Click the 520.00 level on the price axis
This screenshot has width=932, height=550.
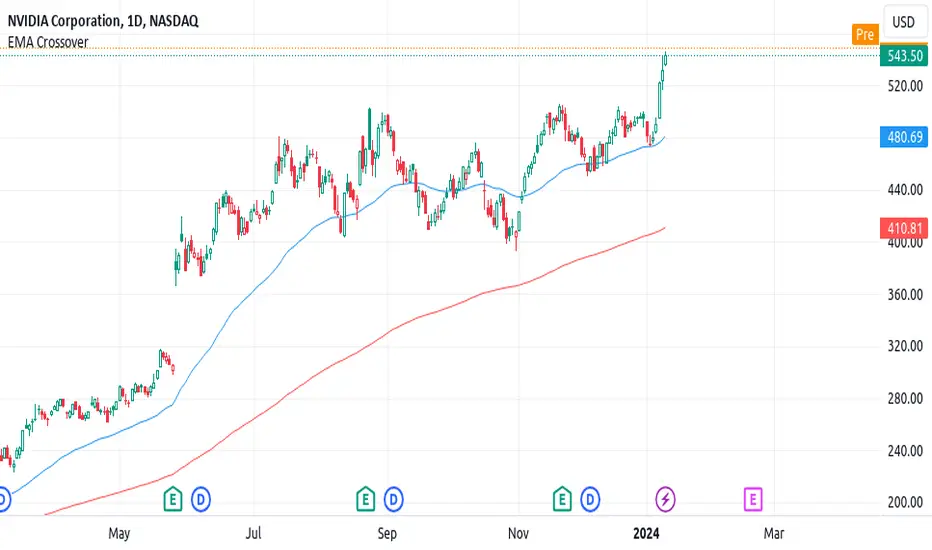(x=905, y=86)
